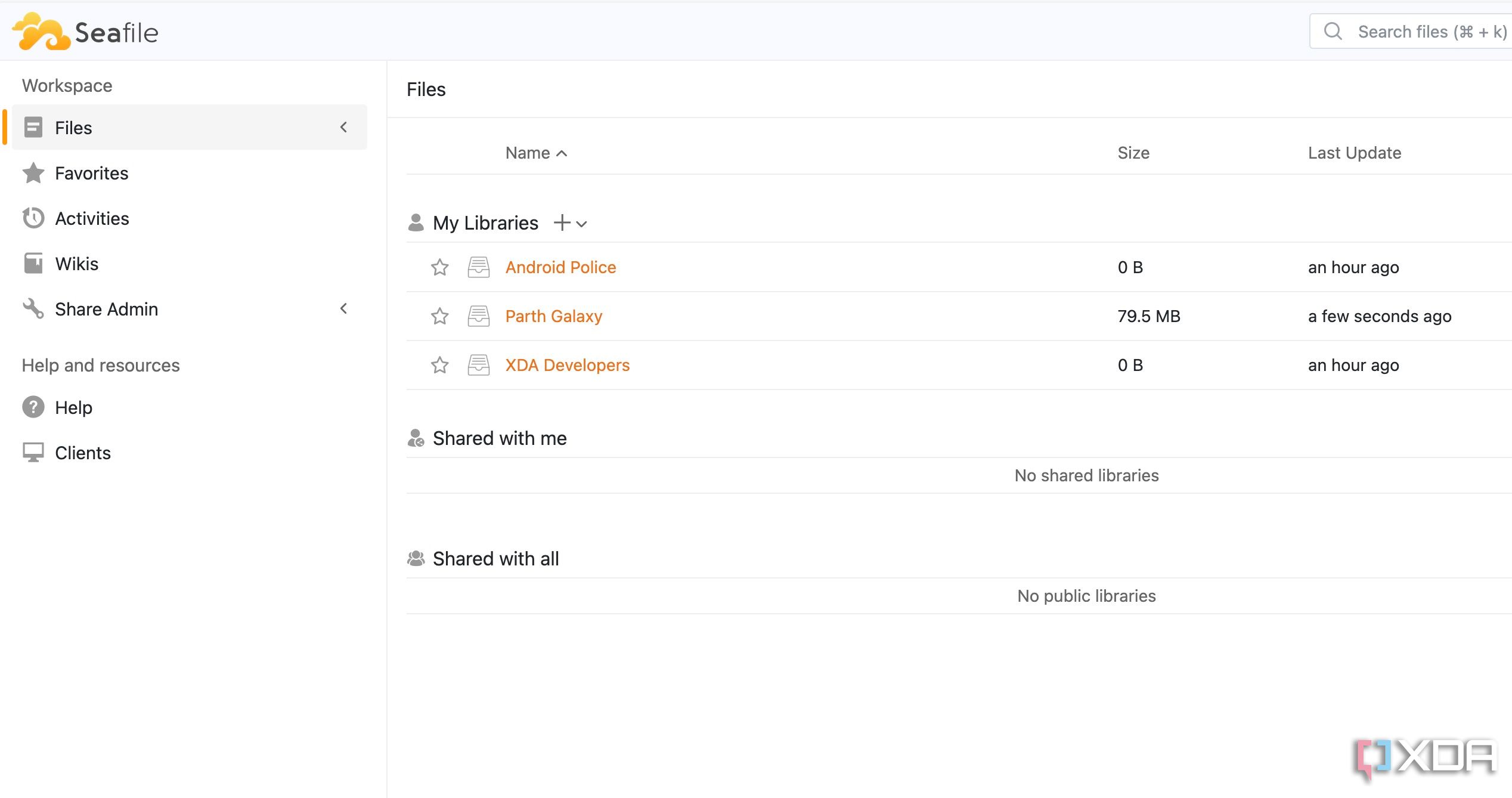Open the Parth Galaxy library
Screen dimensions: 1512x798
click(554, 316)
